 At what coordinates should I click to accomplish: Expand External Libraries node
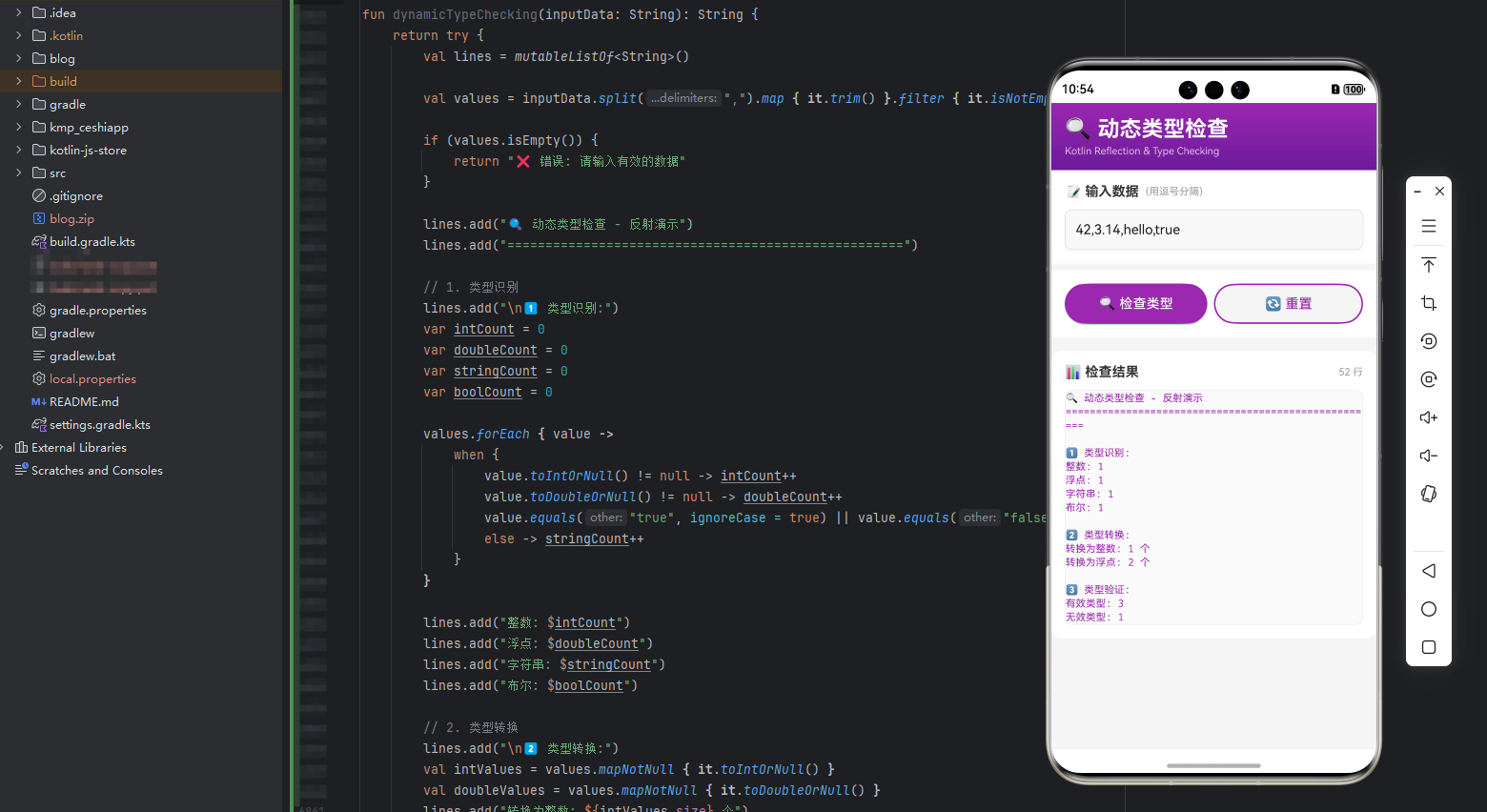(4, 447)
